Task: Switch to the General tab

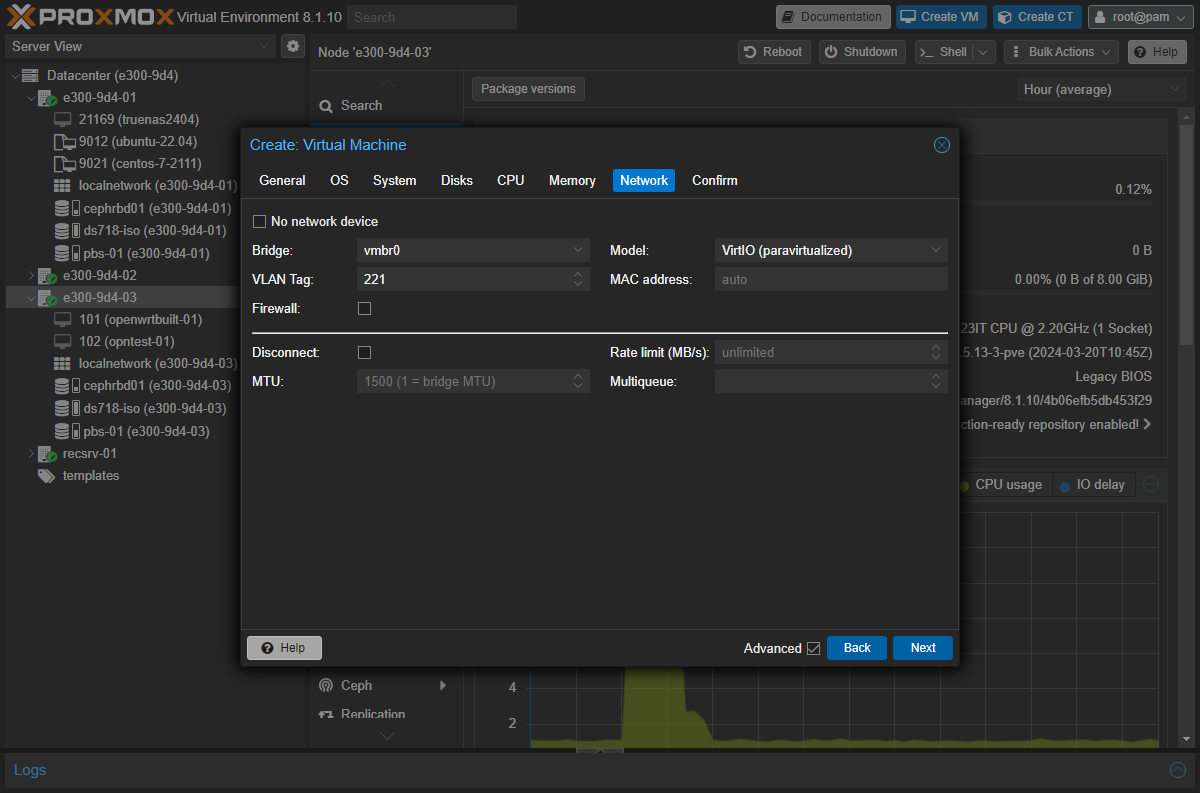Action: pyautogui.click(x=282, y=181)
